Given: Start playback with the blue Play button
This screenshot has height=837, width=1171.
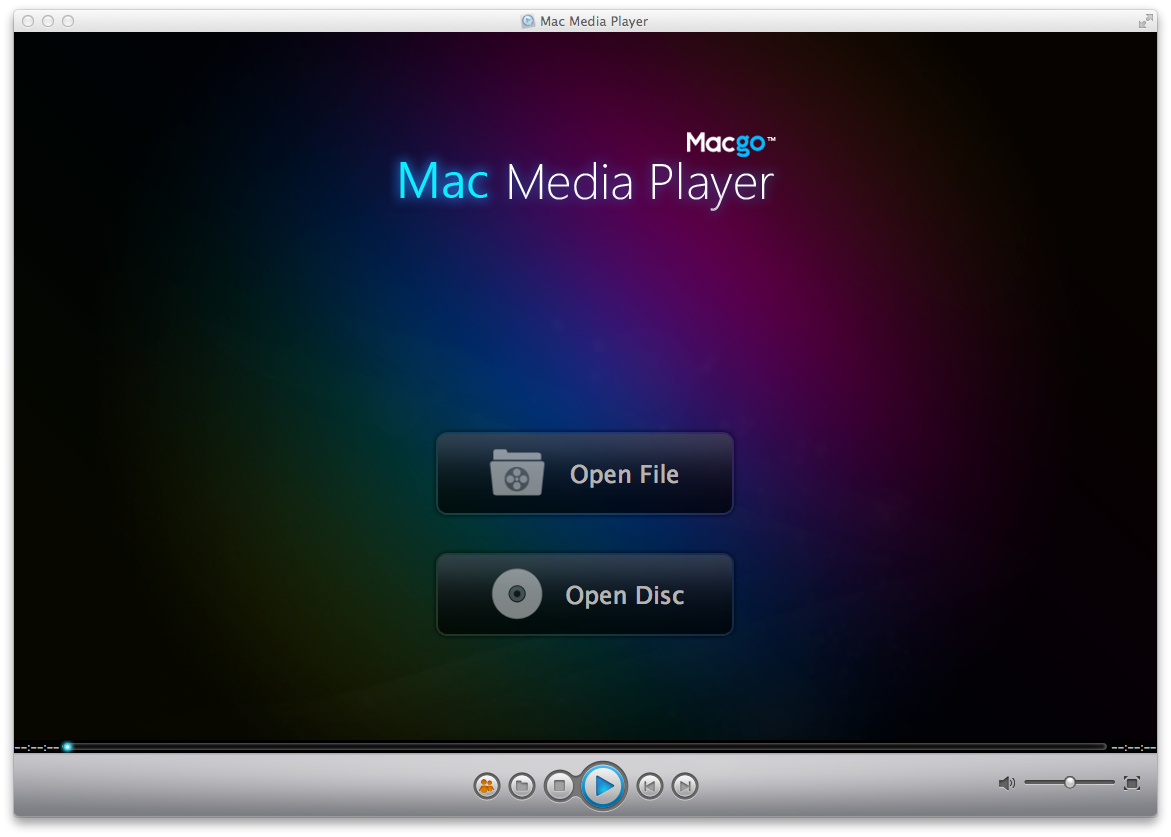Looking at the screenshot, I should pos(603,785).
